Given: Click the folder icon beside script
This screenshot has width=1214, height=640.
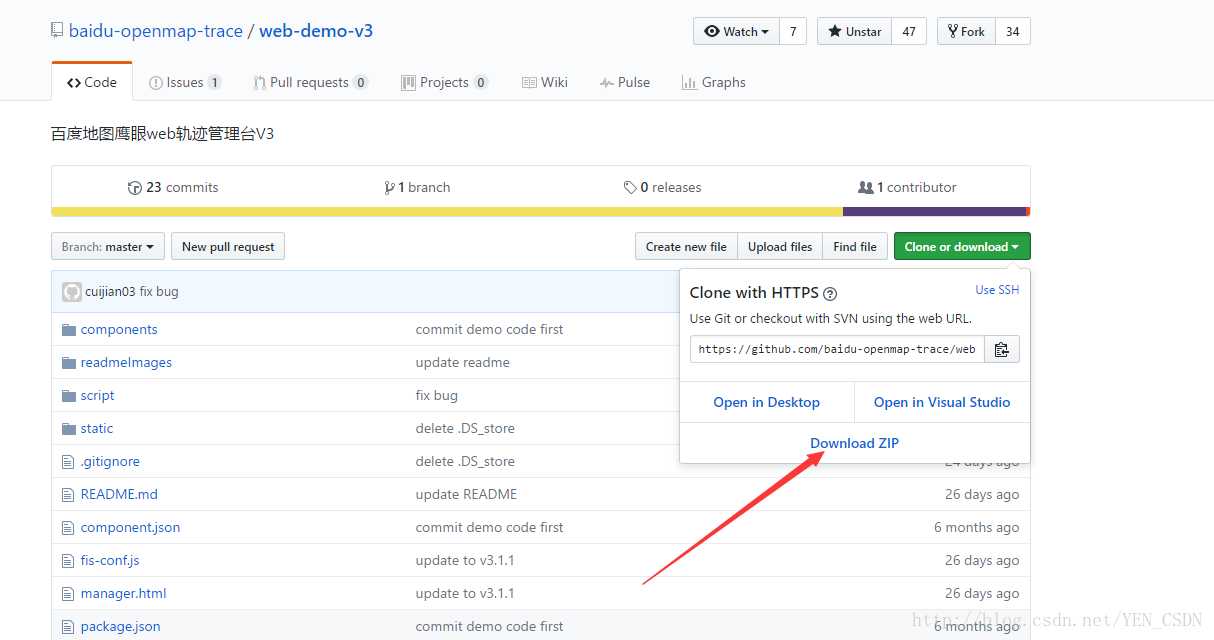Looking at the screenshot, I should click(69, 396).
